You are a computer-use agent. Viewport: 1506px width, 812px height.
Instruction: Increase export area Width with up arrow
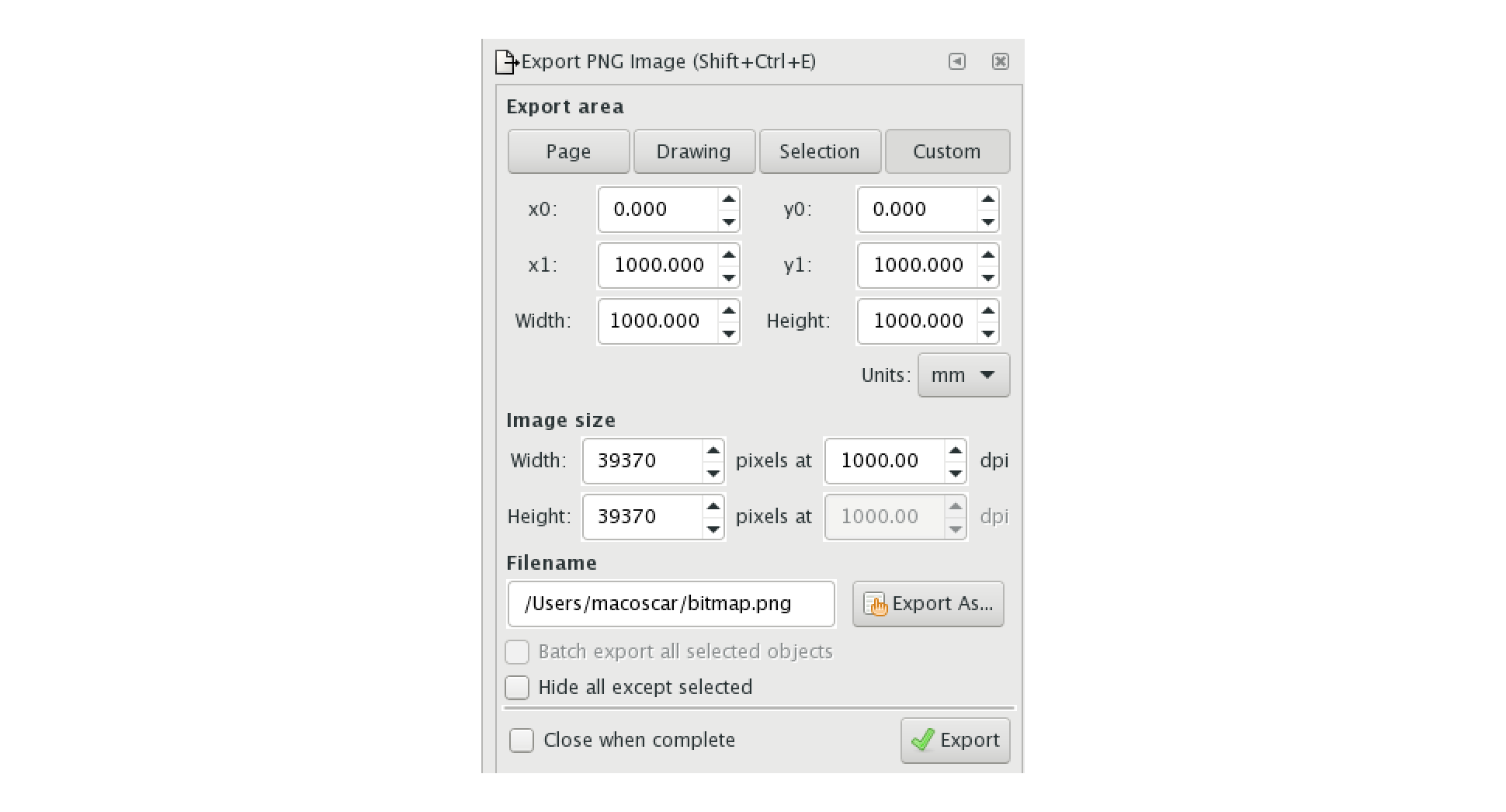728,311
